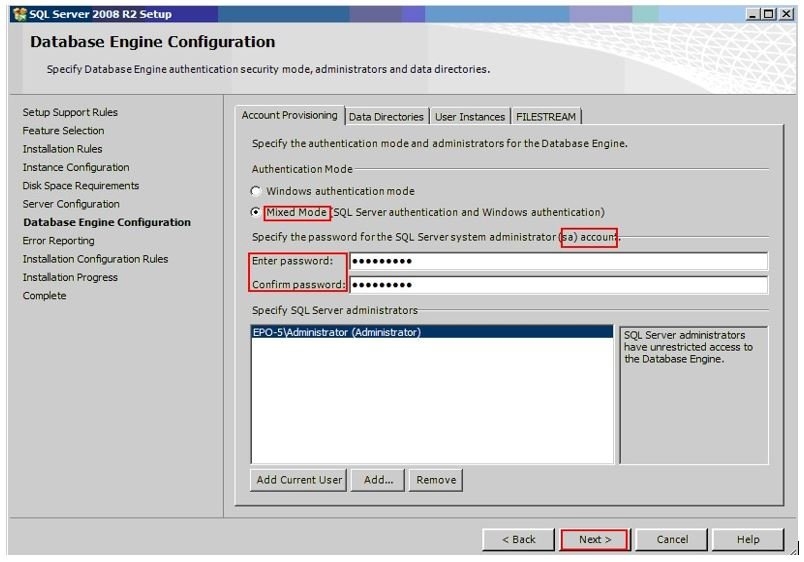Select the Account Provisioning tab
The image size is (804, 562).
(290, 116)
